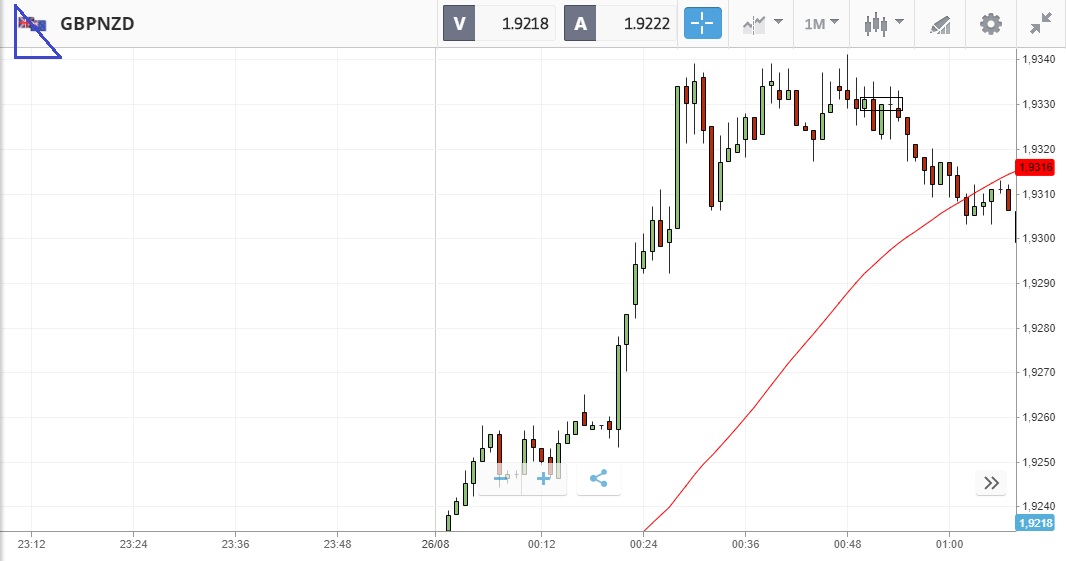Zoom out the chart with minus
This screenshot has height=561, width=1066.
501,479
